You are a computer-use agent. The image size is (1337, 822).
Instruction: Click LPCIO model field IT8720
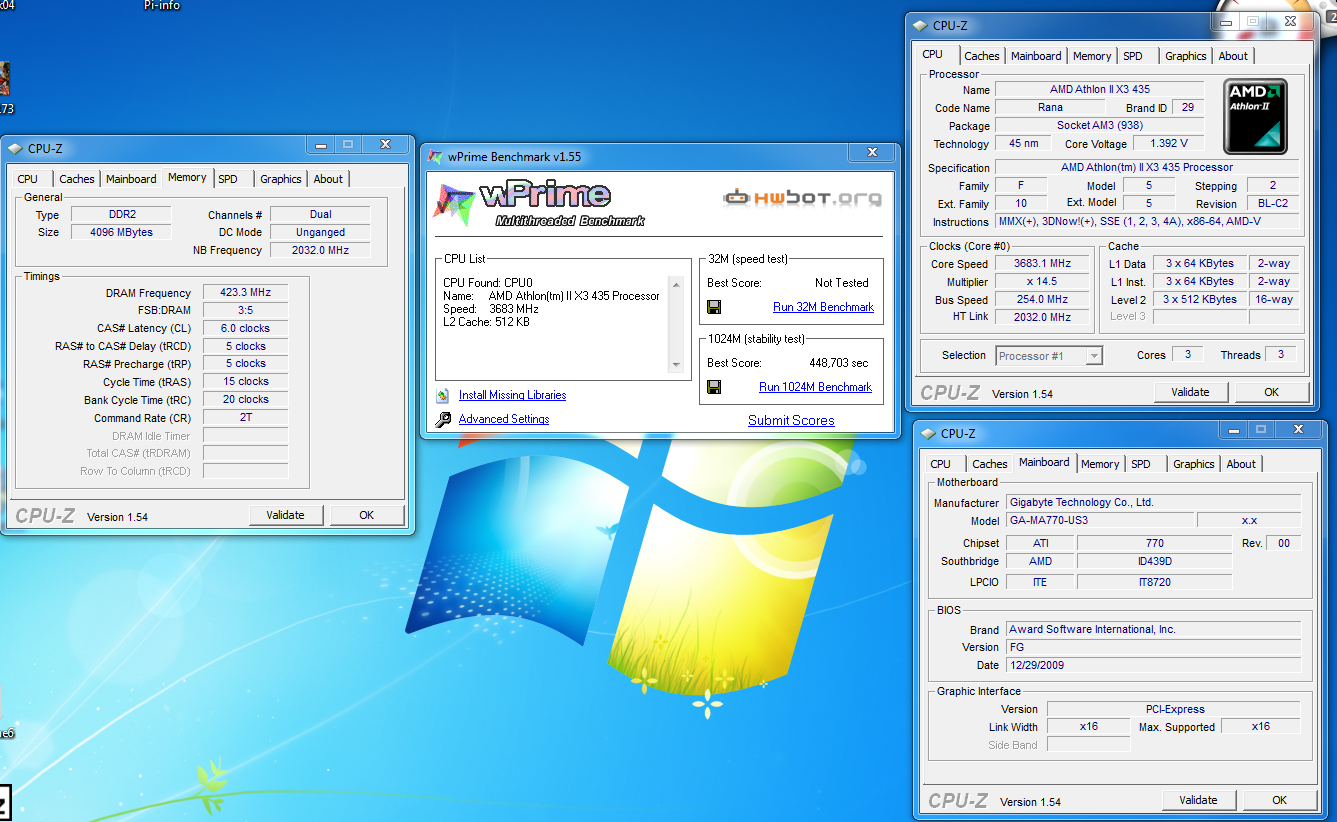(1154, 582)
